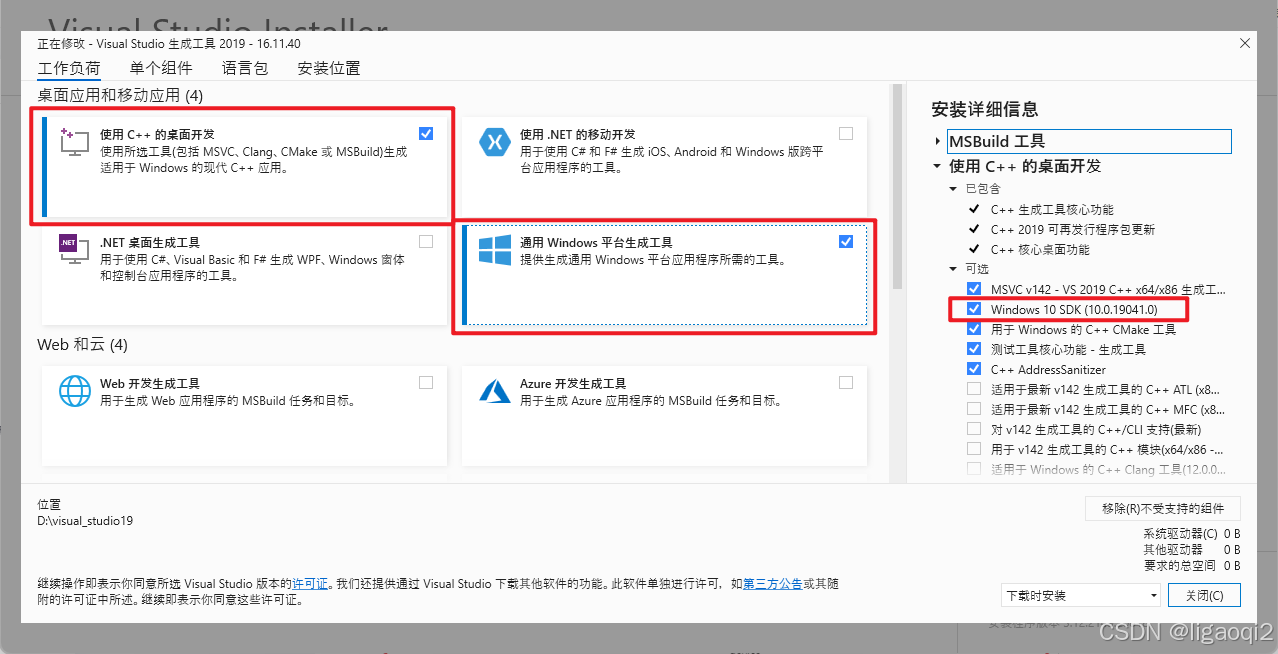Switch to the 单个组件 tab

click(161, 69)
